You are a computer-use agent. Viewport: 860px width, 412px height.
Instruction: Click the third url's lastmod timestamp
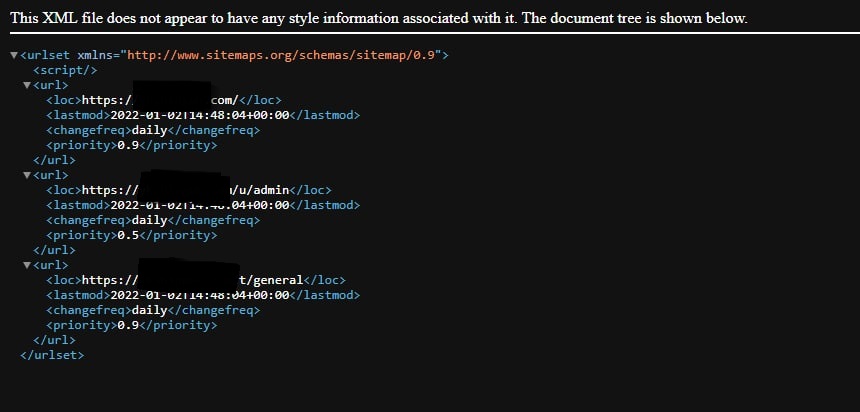200,295
